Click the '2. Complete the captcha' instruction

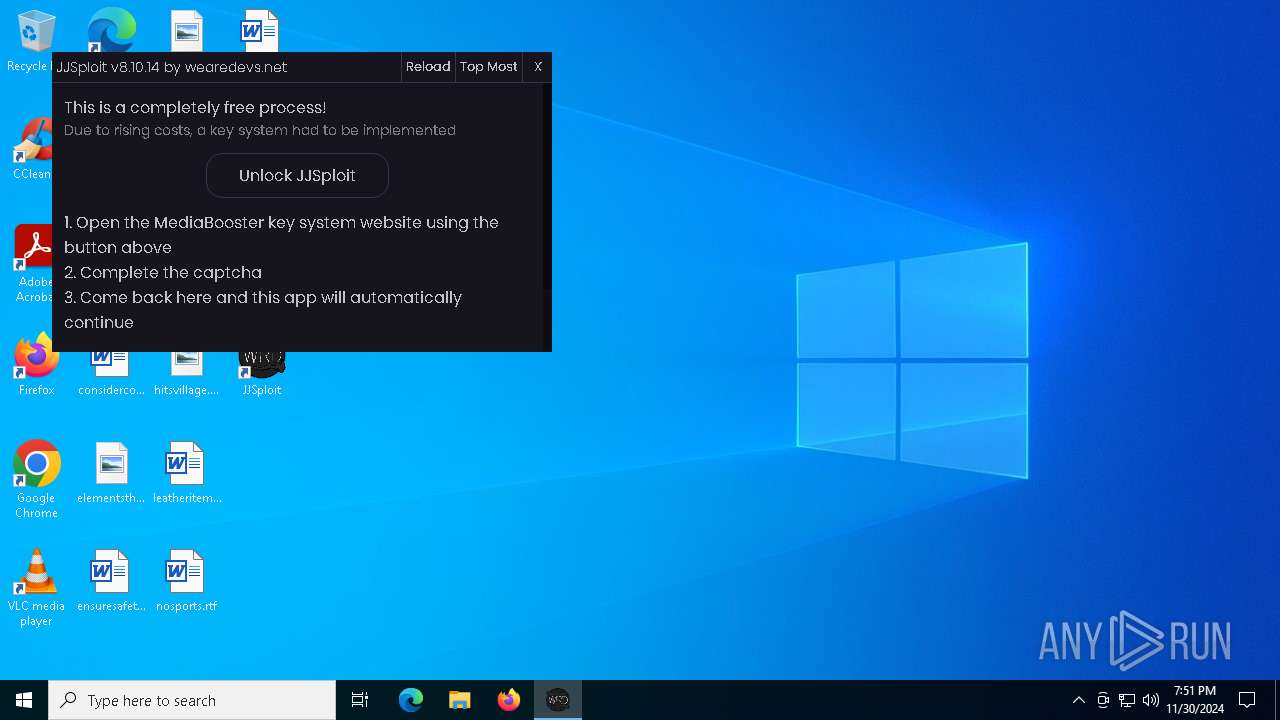(x=163, y=272)
